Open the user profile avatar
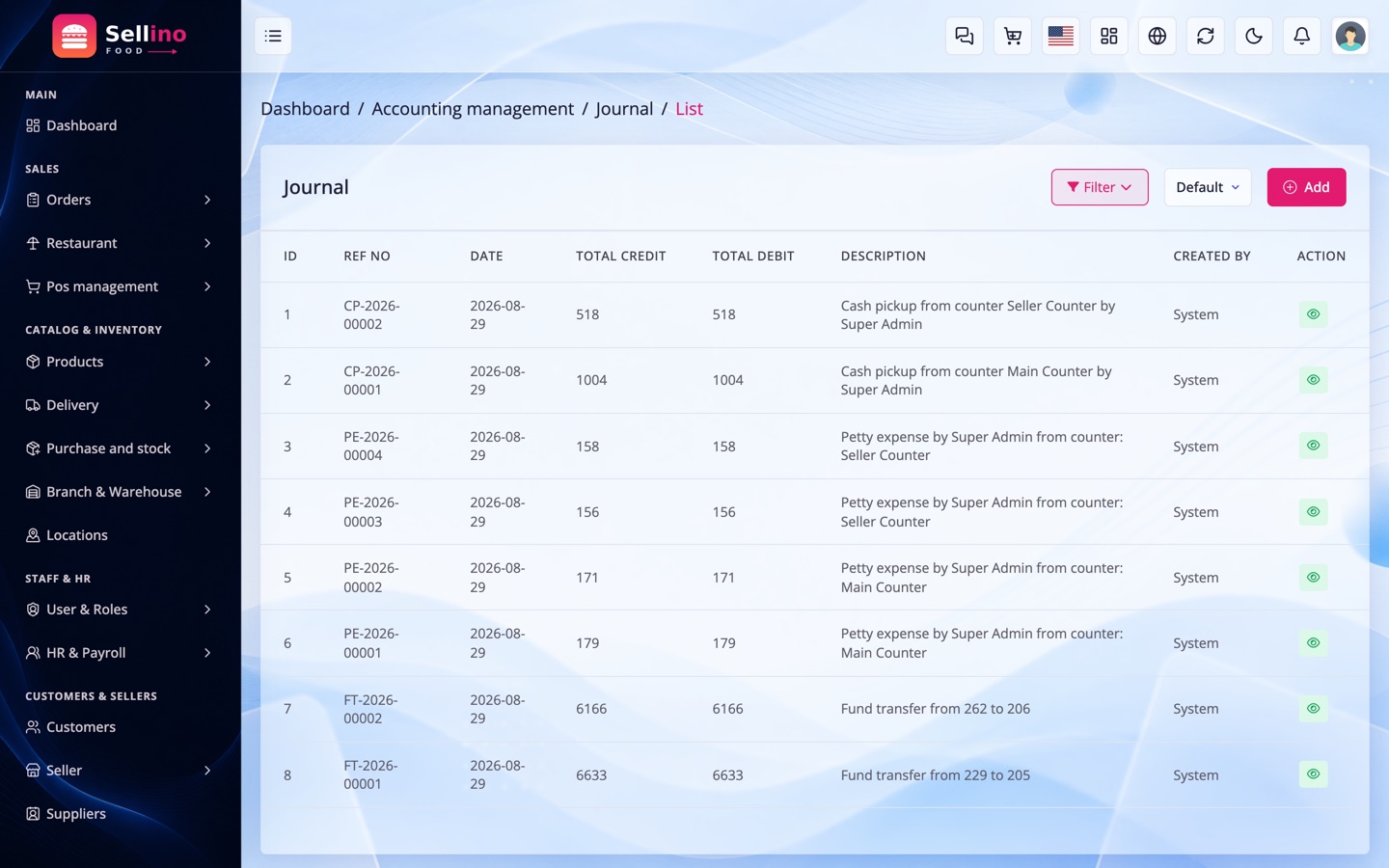Image resolution: width=1389 pixels, height=868 pixels. pos(1349,37)
